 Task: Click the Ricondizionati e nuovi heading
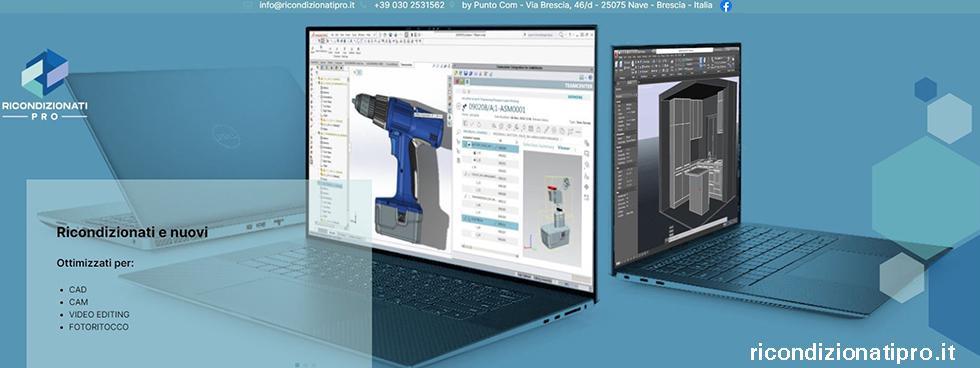[x=132, y=233]
